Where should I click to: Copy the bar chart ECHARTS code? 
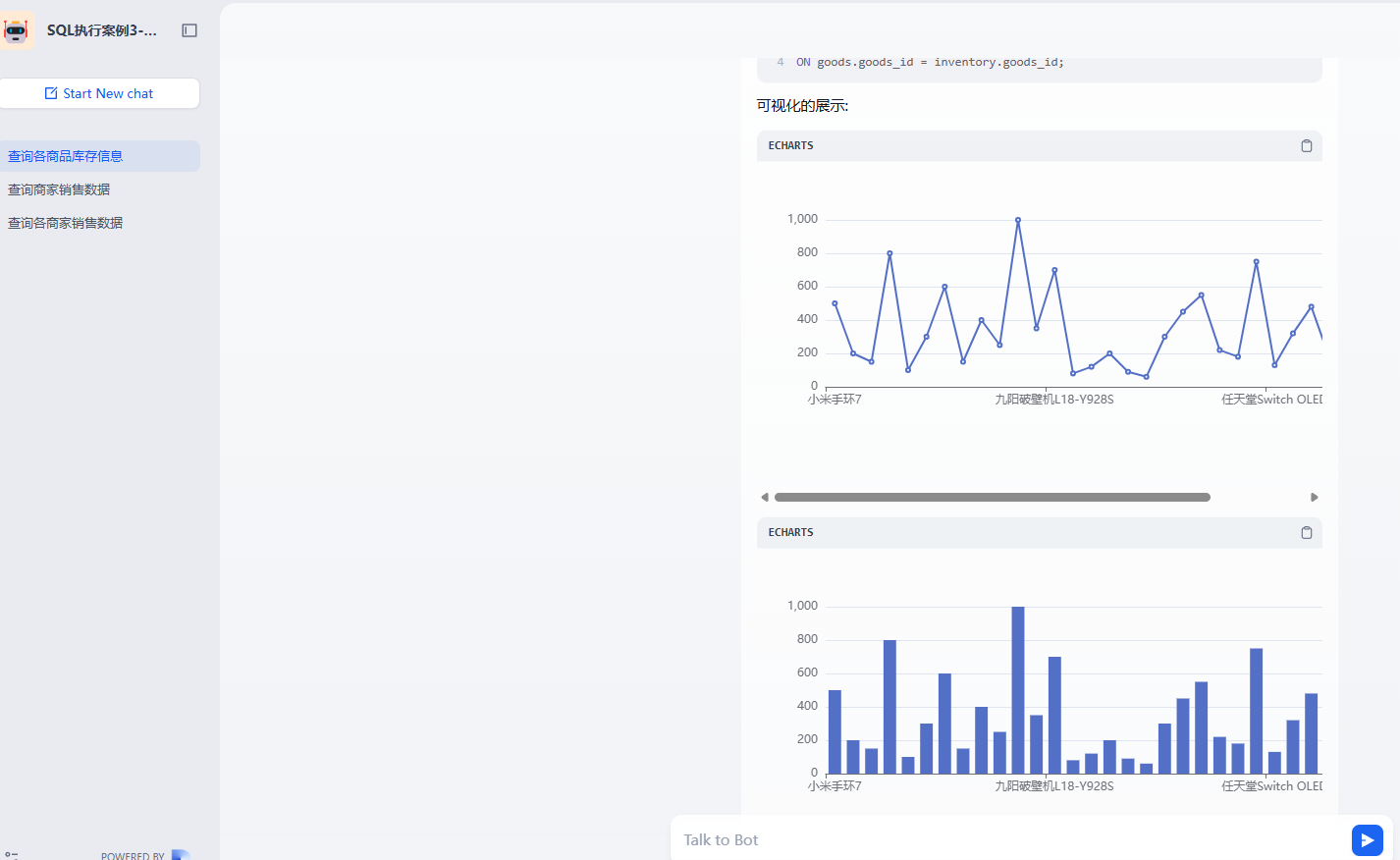pyautogui.click(x=1306, y=532)
